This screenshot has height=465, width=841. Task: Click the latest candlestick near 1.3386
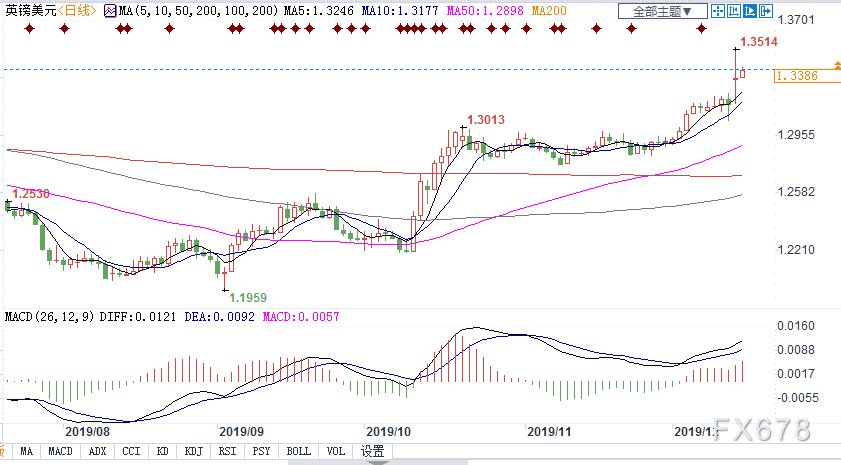point(743,73)
